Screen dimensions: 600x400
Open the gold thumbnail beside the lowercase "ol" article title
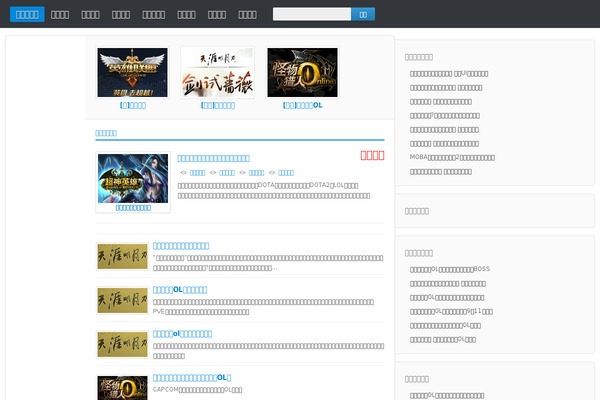[122, 344]
